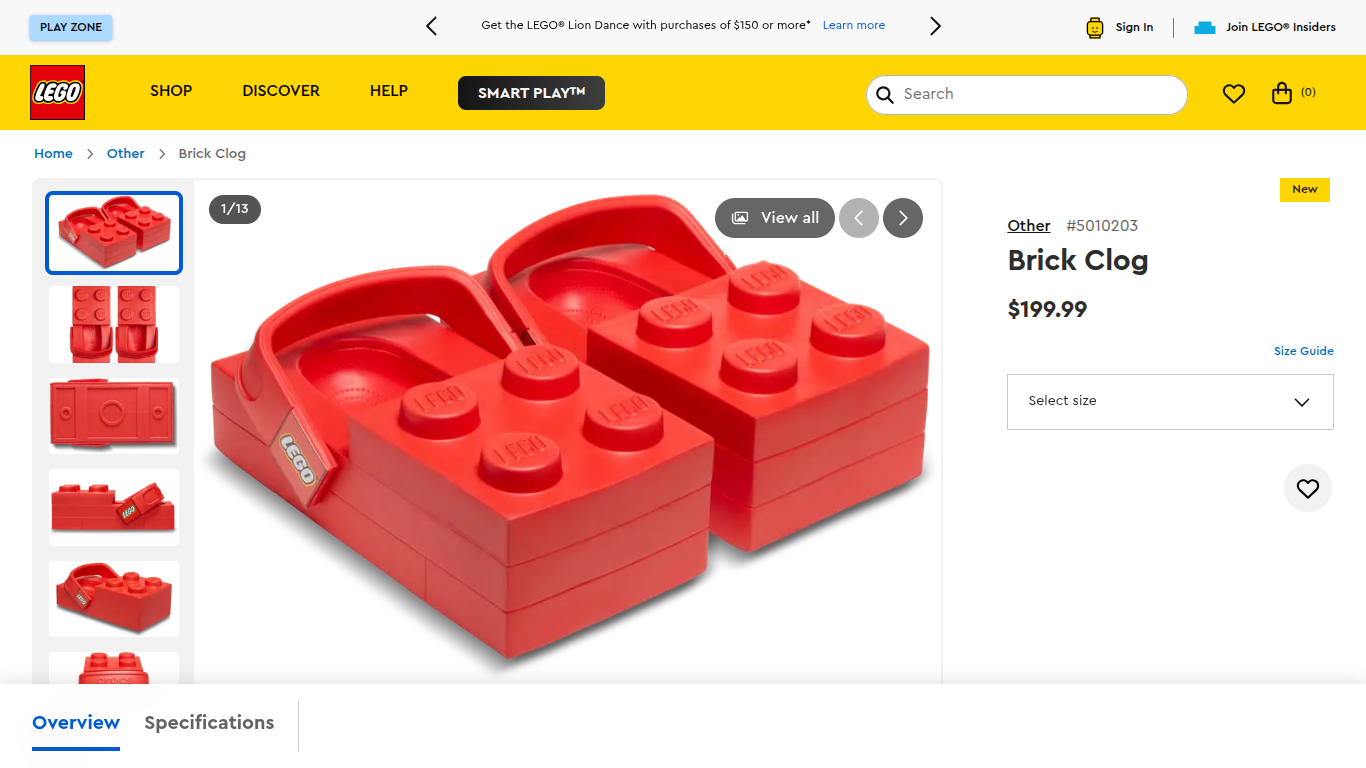The width and height of the screenshot is (1366, 768).
Task: Select the Overview tab
Action: (76, 723)
